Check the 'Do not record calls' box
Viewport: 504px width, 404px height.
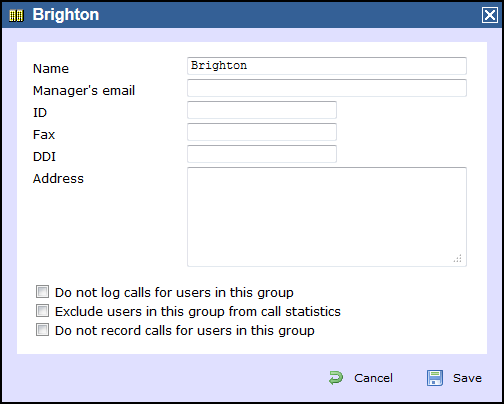[42, 330]
